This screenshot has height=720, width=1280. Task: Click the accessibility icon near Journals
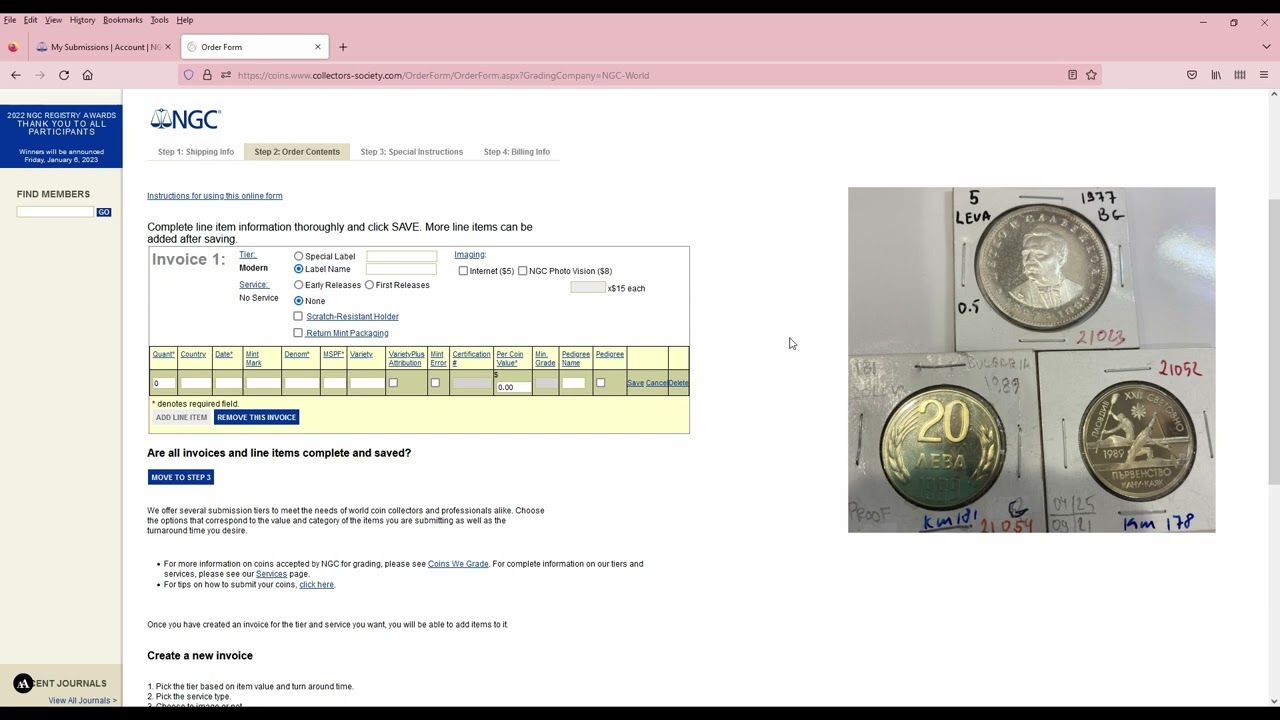tap(23, 683)
